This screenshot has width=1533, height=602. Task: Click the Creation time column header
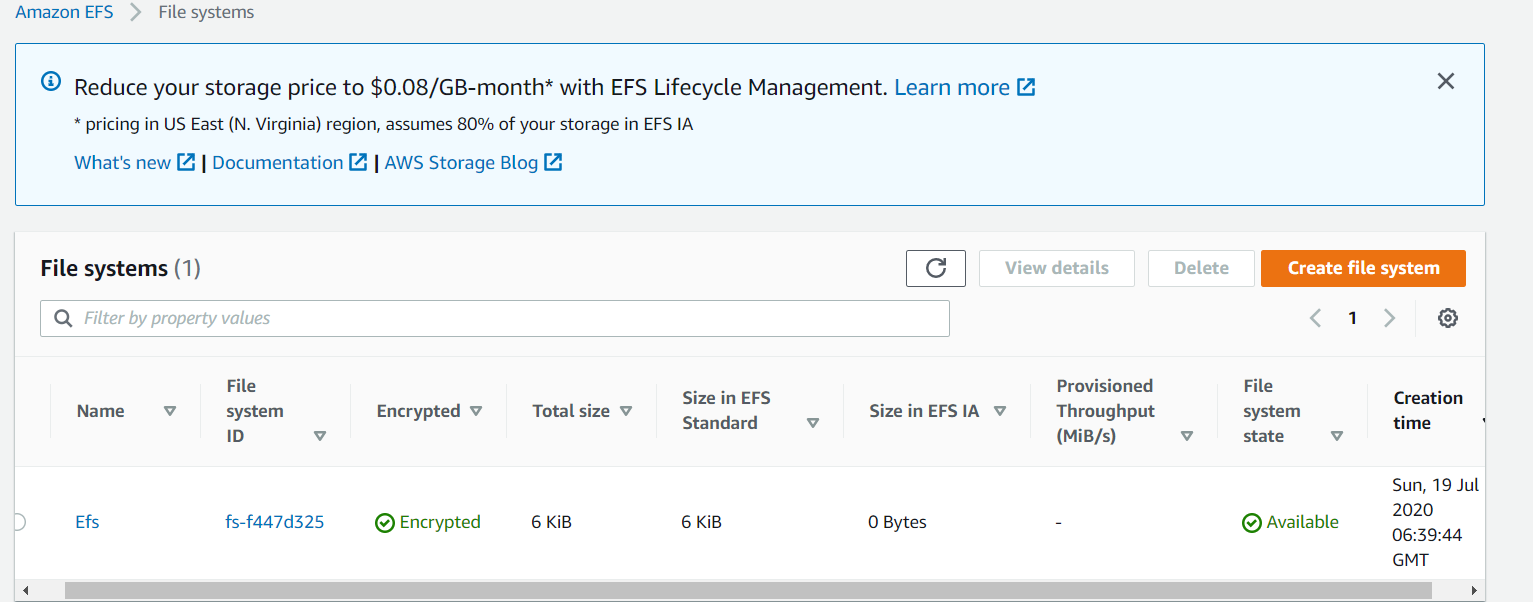point(1428,410)
